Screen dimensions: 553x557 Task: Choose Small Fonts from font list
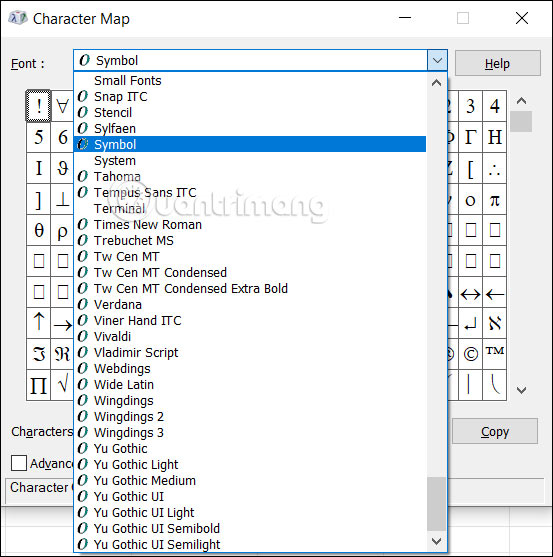(x=250, y=81)
